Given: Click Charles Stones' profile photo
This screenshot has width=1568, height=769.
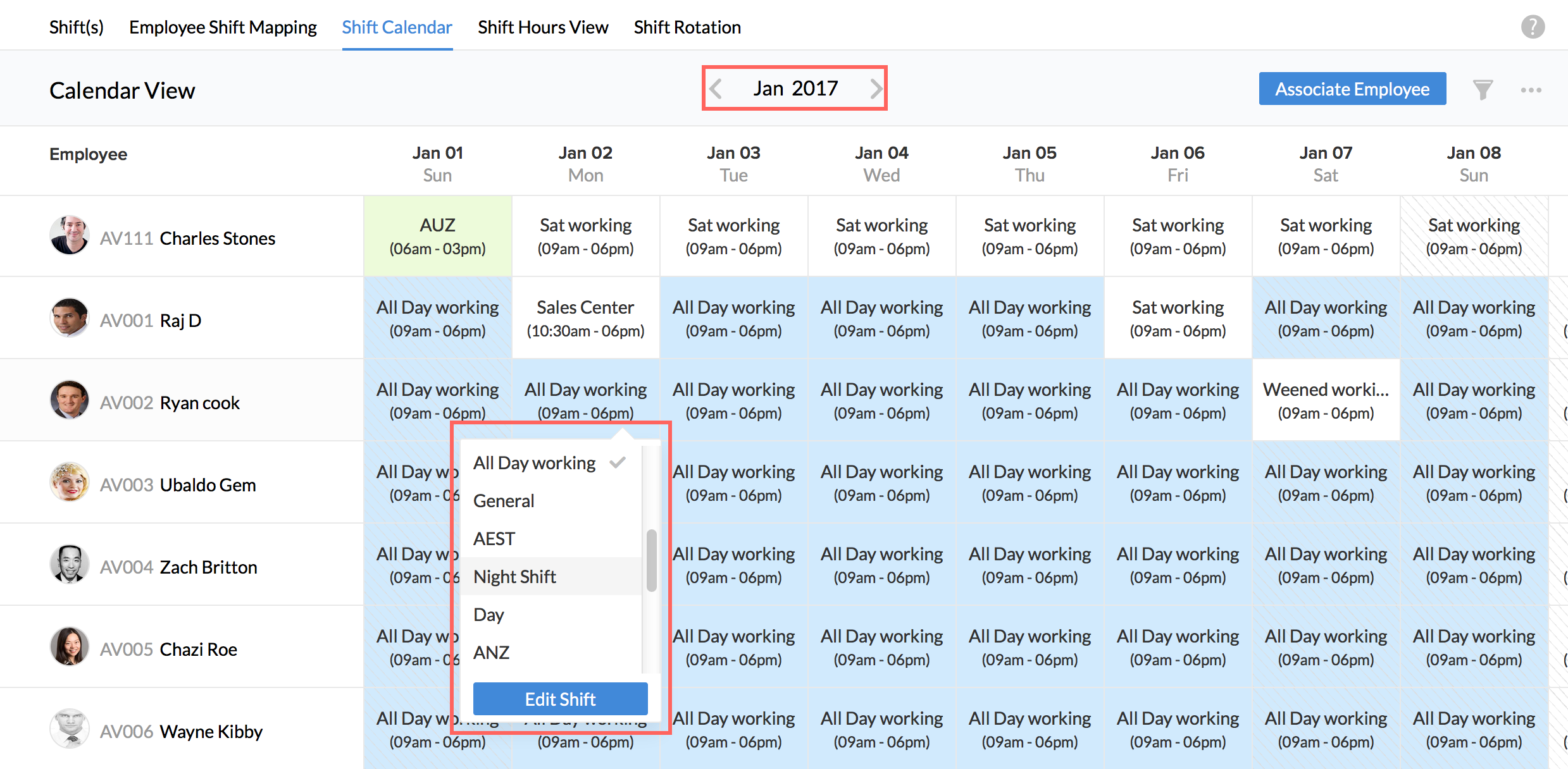Looking at the screenshot, I should [x=69, y=235].
